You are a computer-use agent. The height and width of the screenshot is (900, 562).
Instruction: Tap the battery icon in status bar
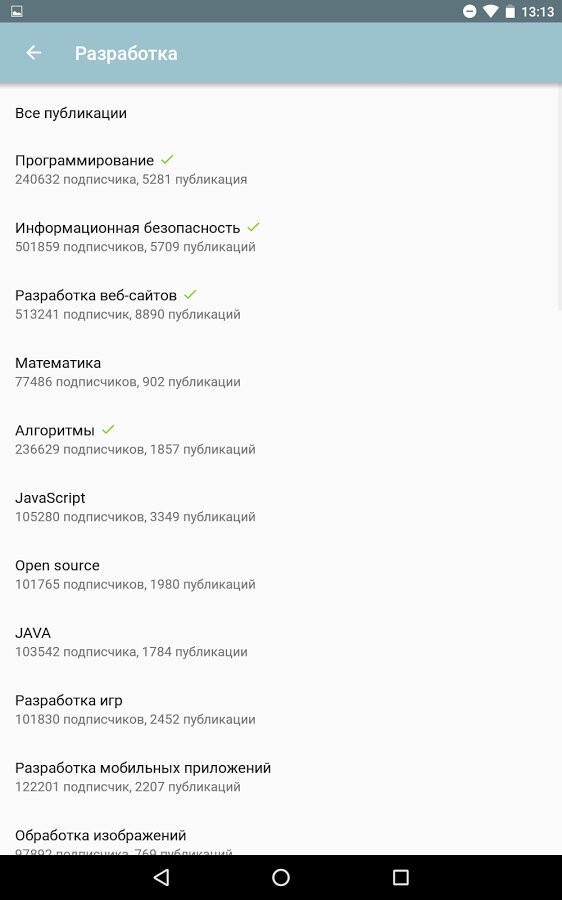pyautogui.click(x=510, y=11)
